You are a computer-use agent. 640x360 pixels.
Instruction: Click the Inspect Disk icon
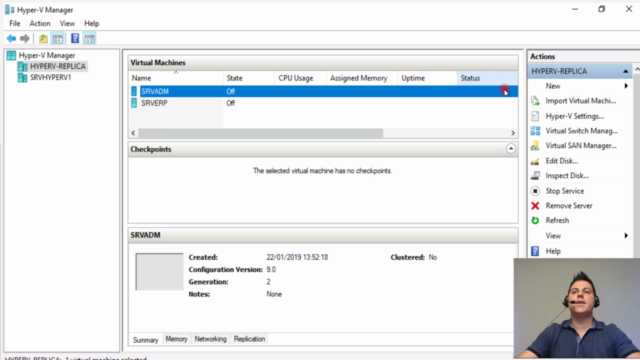pos(535,176)
